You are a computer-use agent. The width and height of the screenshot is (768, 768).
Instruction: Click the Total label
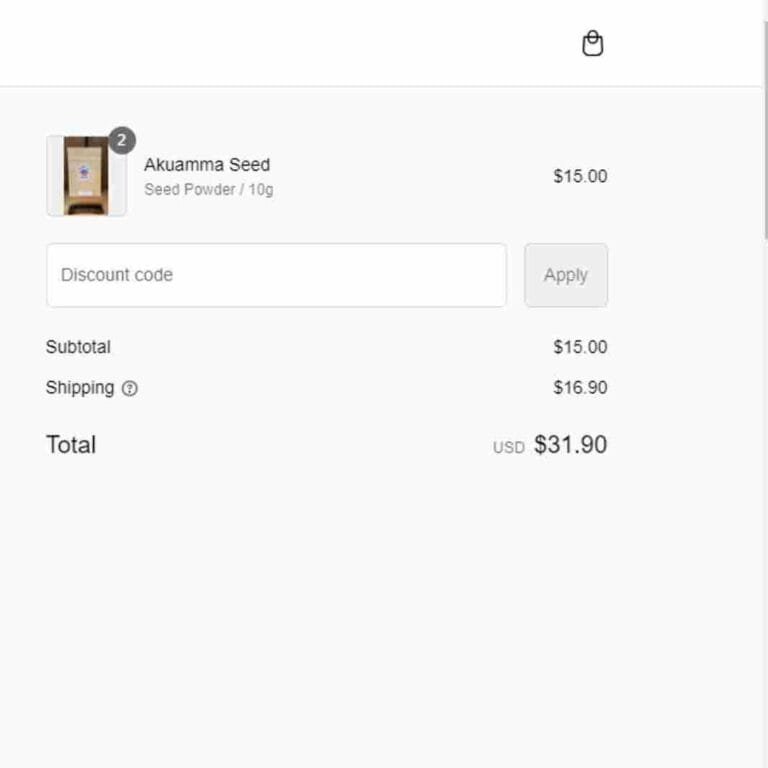[71, 445]
